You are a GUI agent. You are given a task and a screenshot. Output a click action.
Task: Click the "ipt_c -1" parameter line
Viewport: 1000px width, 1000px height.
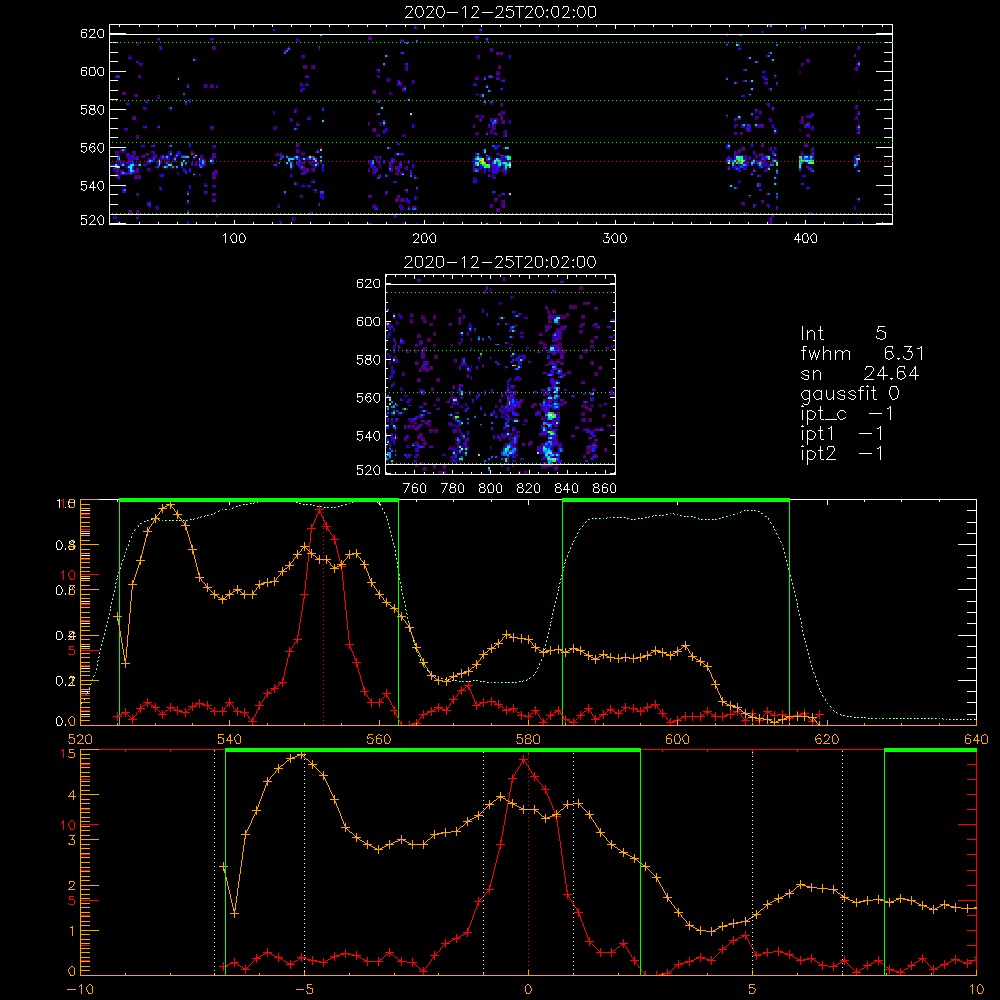846,414
